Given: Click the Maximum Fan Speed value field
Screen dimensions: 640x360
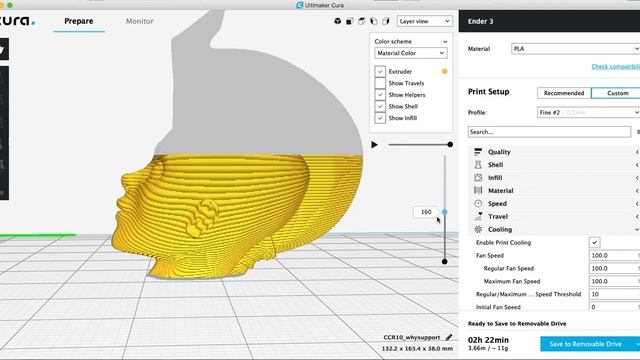Looking at the screenshot, I should [614, 281].
